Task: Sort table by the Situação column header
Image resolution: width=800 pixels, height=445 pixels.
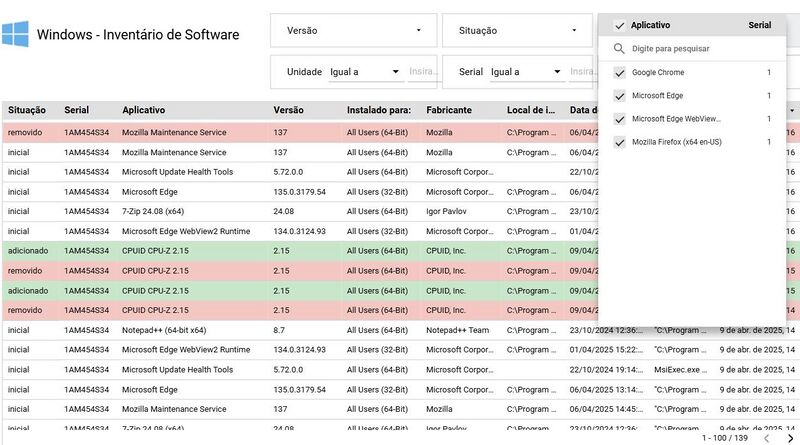Action: pos(27,110)
